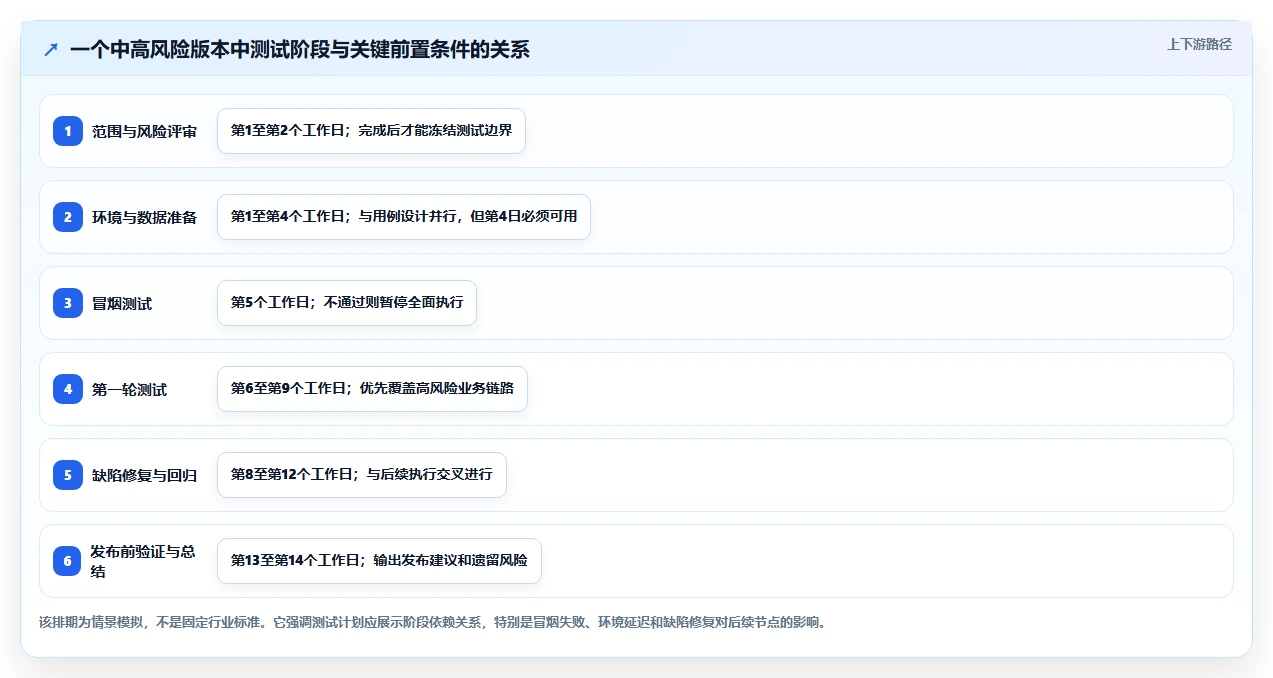
Task: Select the 范围与风险评审 stage label
Action: point(144,131)
